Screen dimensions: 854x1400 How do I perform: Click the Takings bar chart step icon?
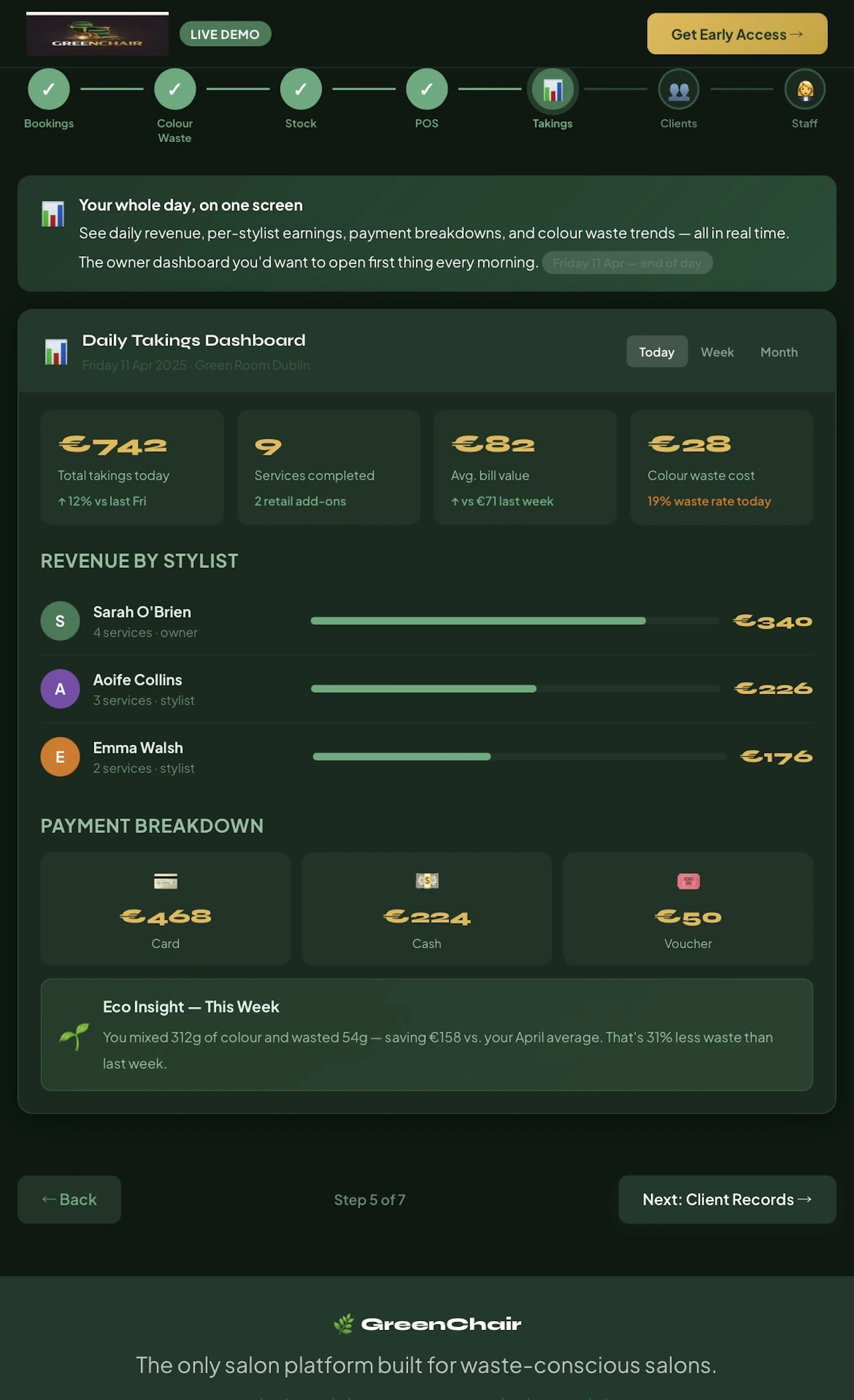(552, 90)
